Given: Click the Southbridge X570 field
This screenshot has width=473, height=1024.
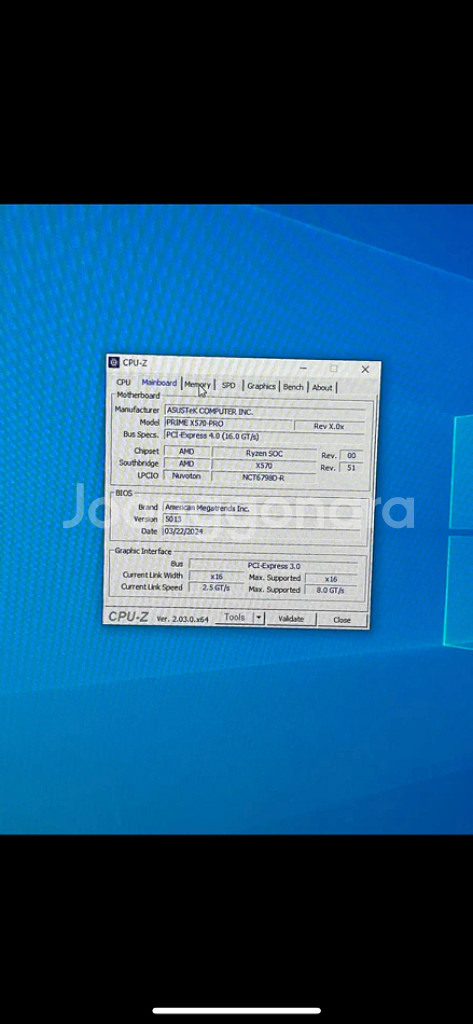Looking at the screenshot, I should [x=264, y=466].
